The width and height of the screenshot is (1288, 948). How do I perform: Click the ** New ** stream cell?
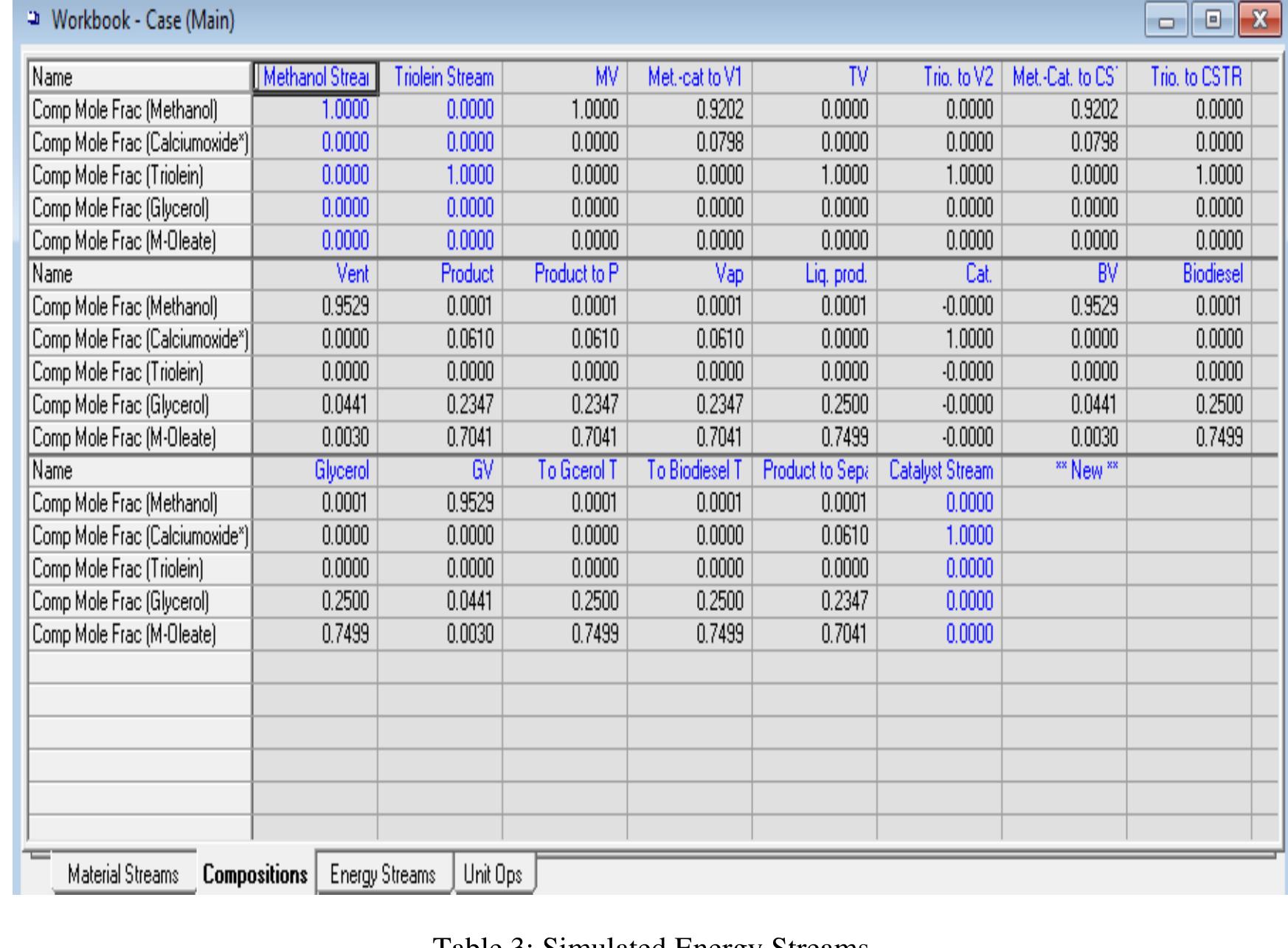(x=1064, y=471)
